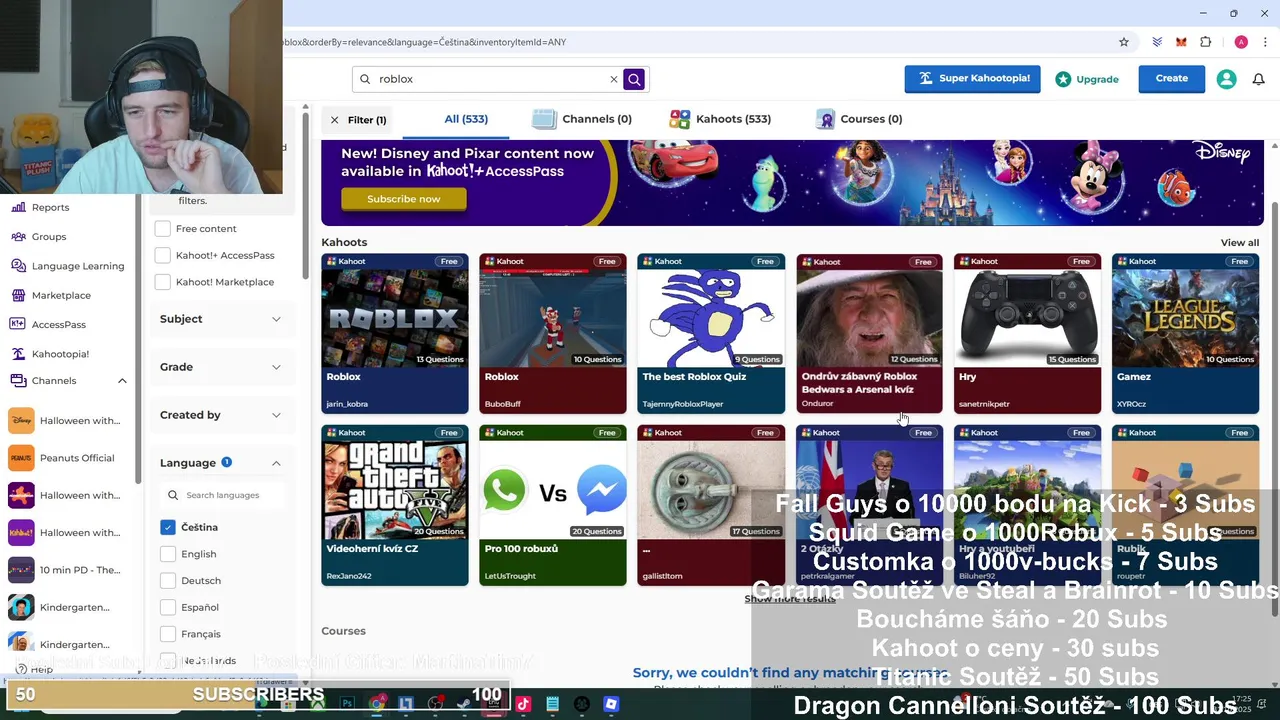This screenshot has width=1280, height=720.
Task: Click the Create button
Action: [x=1172, y=79]
